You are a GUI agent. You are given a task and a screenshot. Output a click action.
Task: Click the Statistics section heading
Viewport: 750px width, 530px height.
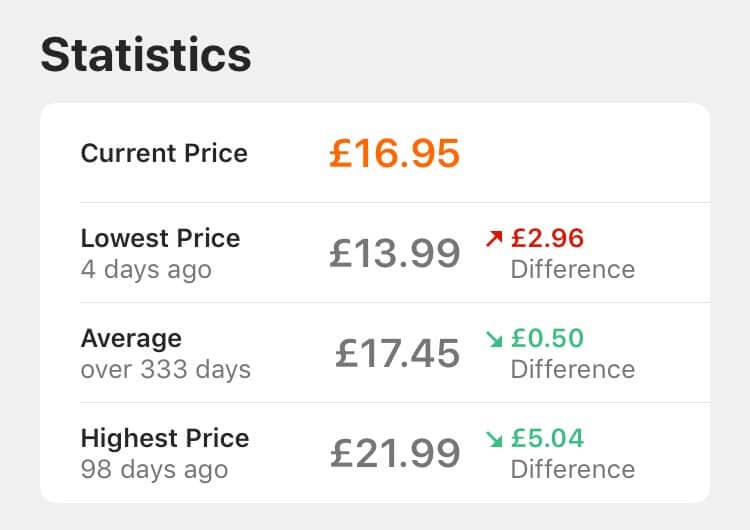click(x=146, y=55)
